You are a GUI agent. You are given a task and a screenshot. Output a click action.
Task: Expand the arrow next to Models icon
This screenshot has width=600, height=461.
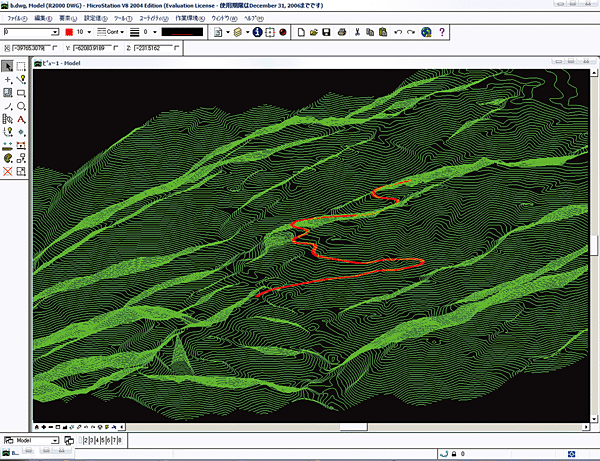[228, 32]
